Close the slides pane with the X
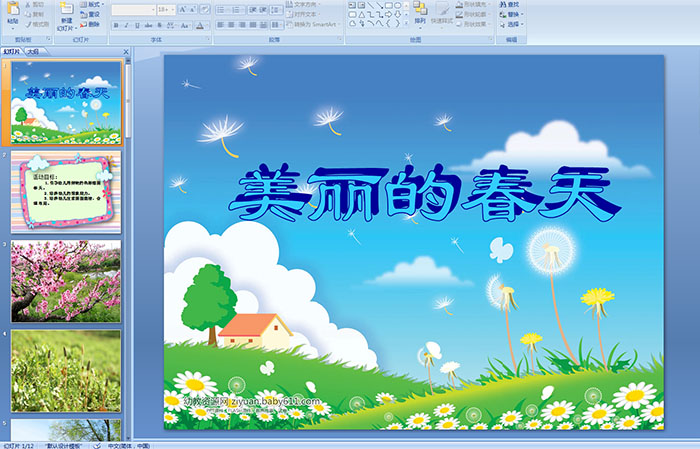Screen dimensions: 700x449 point(126,52)
